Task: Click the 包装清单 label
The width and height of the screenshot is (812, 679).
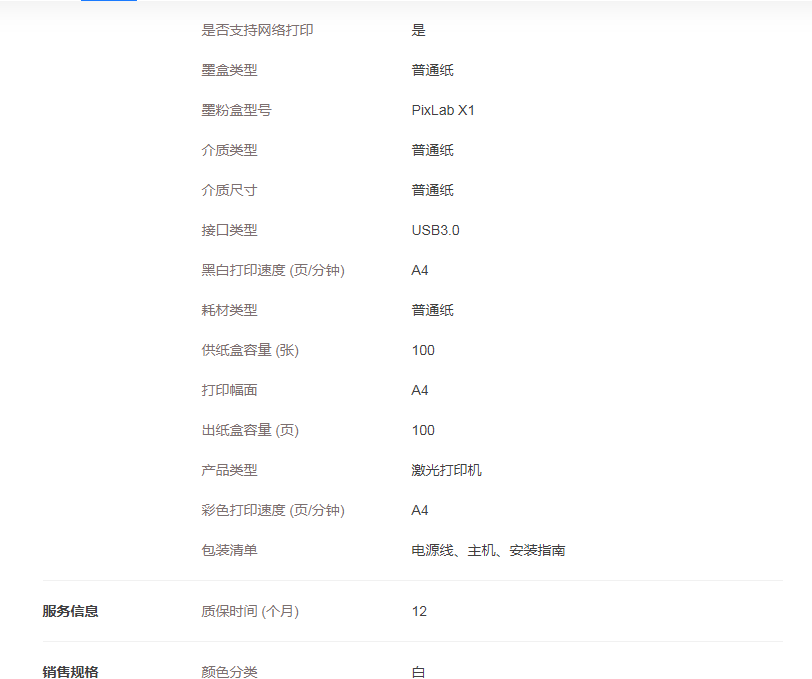Action: (229, 550)
